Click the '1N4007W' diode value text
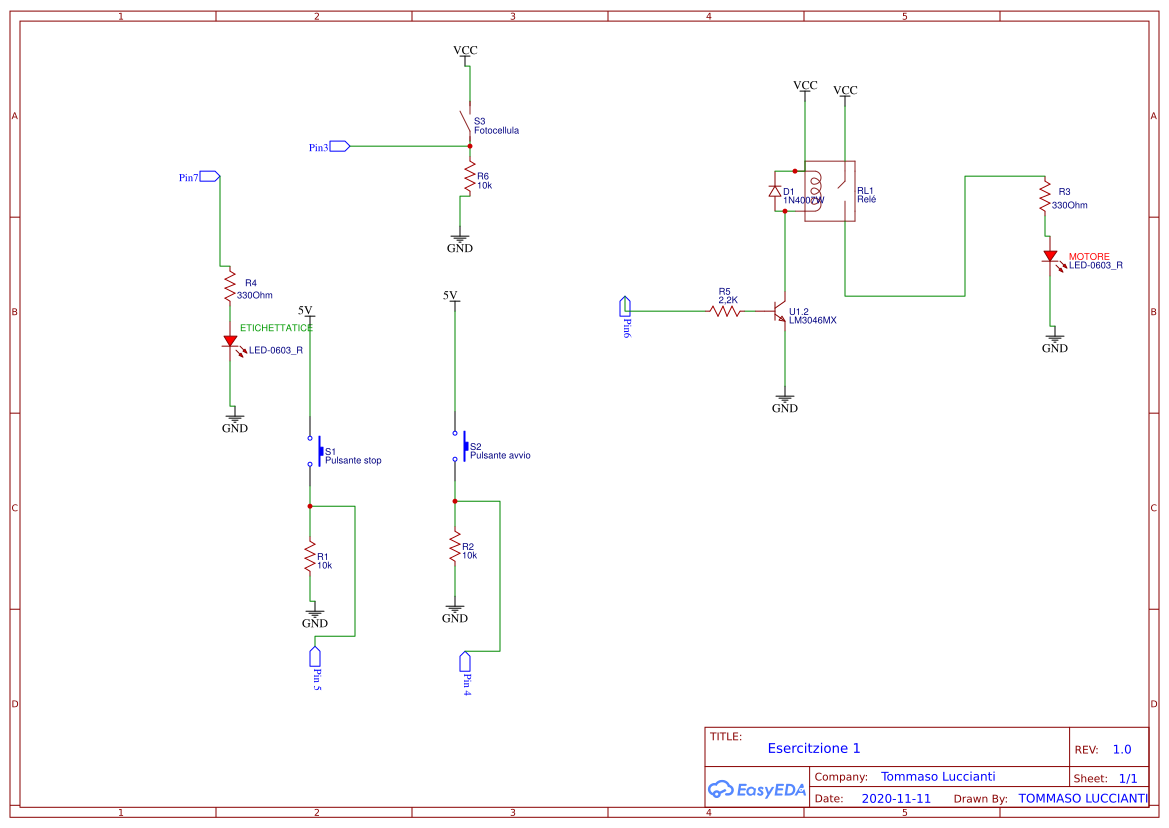Image resolution: width=1169 pixels, height=828 pixels. click(804, 200)
